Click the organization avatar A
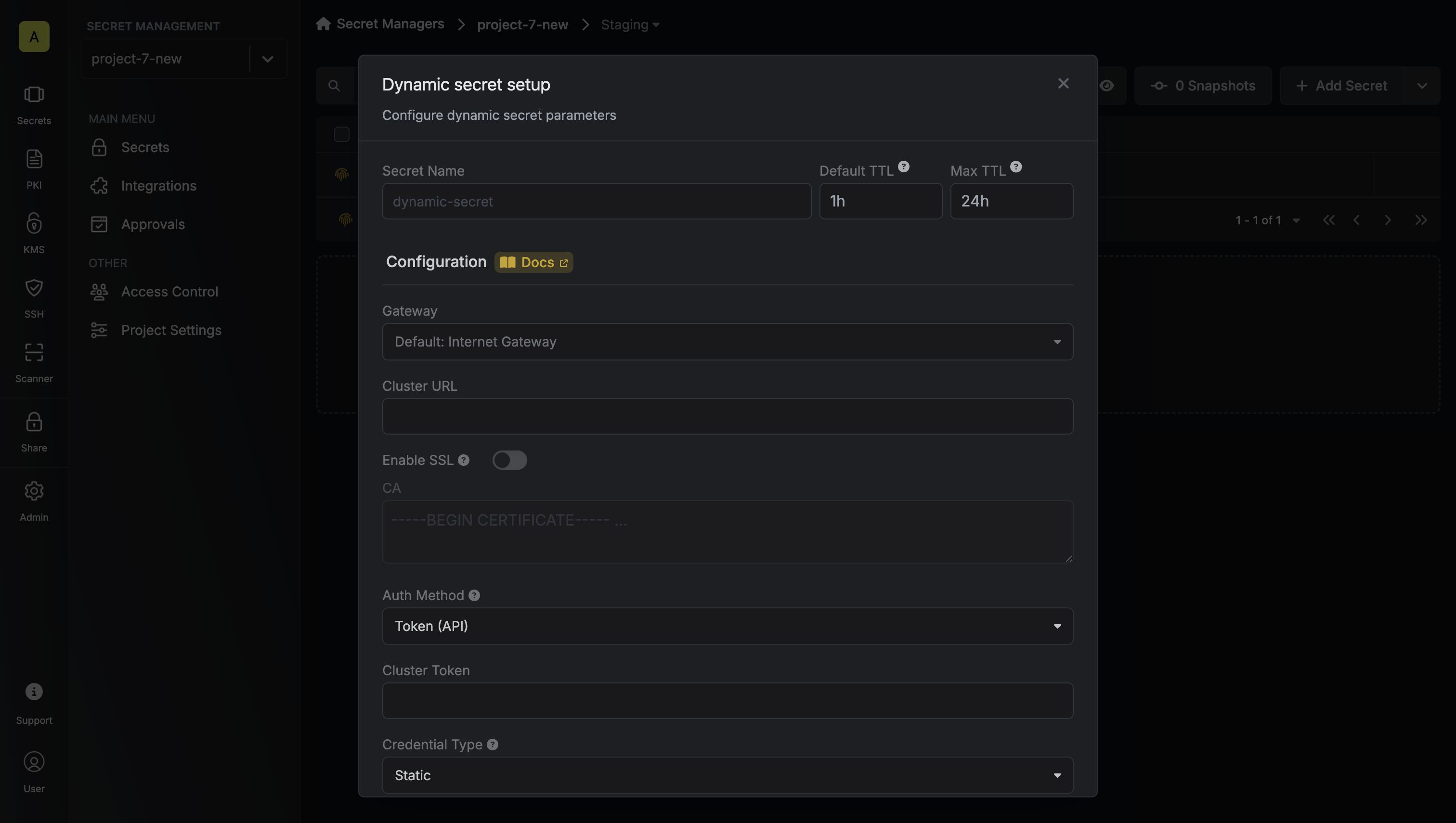1456x823 pixels. pos(34,37)
